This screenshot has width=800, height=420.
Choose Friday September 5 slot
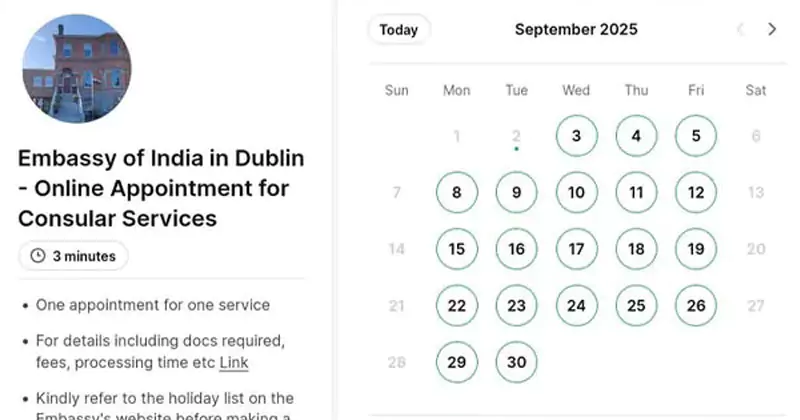coord(696,136)
